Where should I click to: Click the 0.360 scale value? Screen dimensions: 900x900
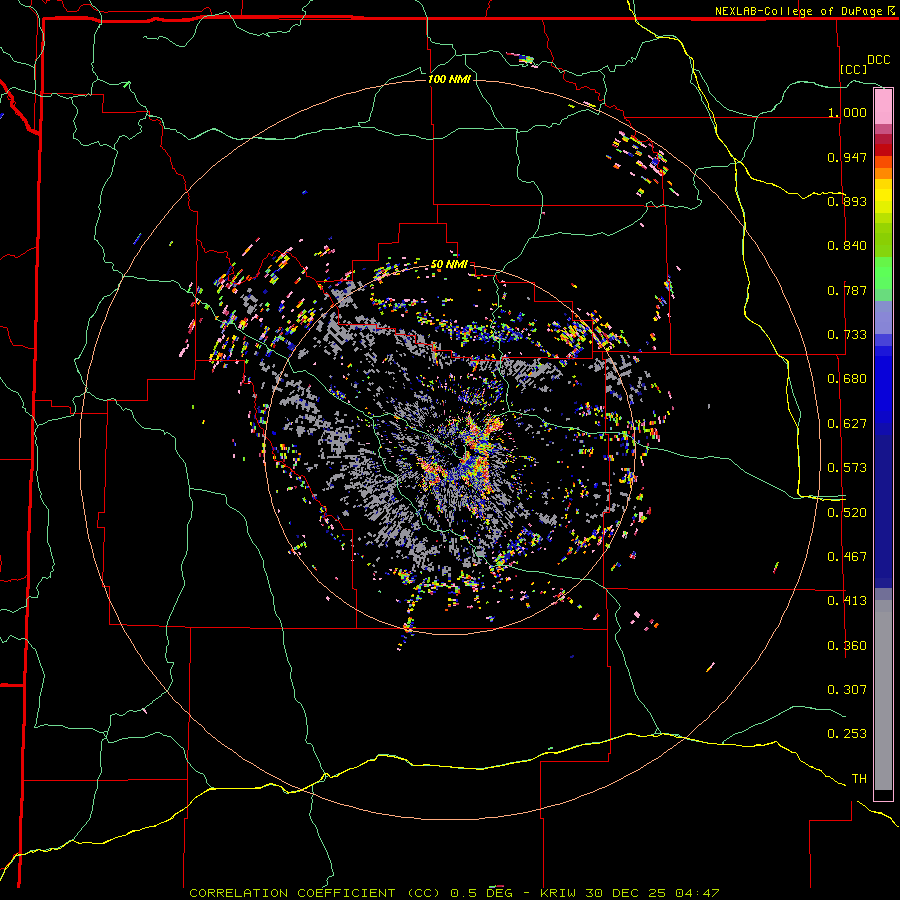click(x=847, y=646)
